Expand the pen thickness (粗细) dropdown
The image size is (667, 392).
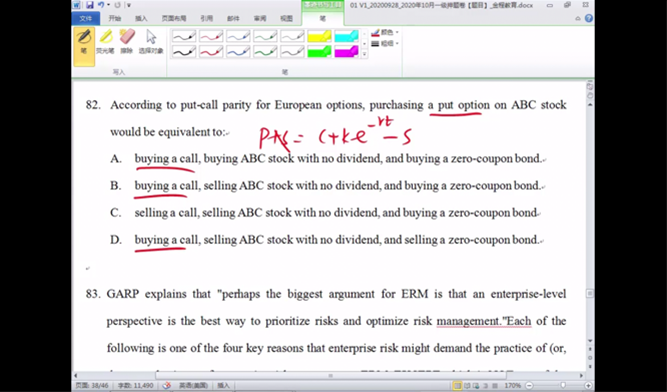coord(385,43)
